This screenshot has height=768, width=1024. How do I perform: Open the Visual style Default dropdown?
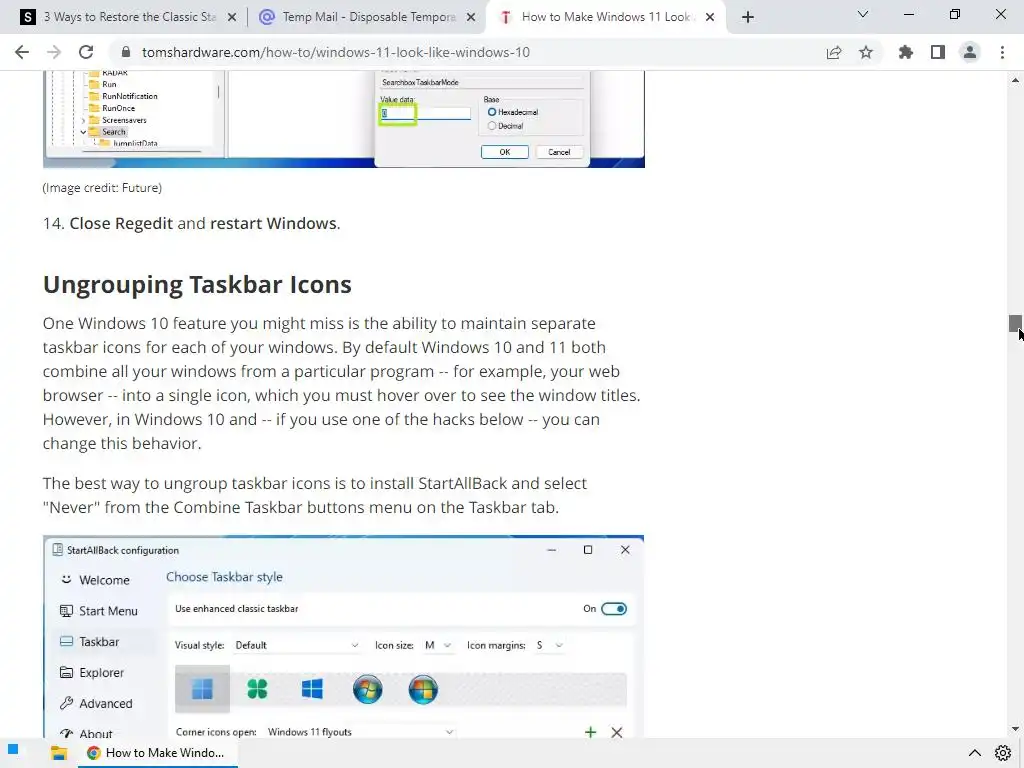pos(296,645)
